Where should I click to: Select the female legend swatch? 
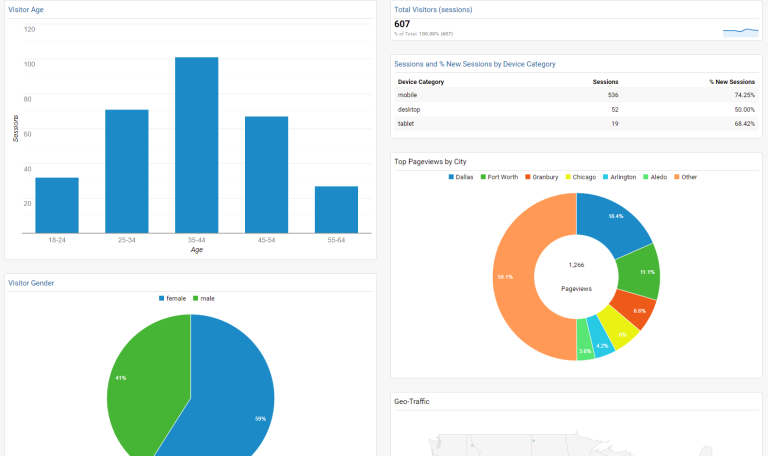click(162, 298)
